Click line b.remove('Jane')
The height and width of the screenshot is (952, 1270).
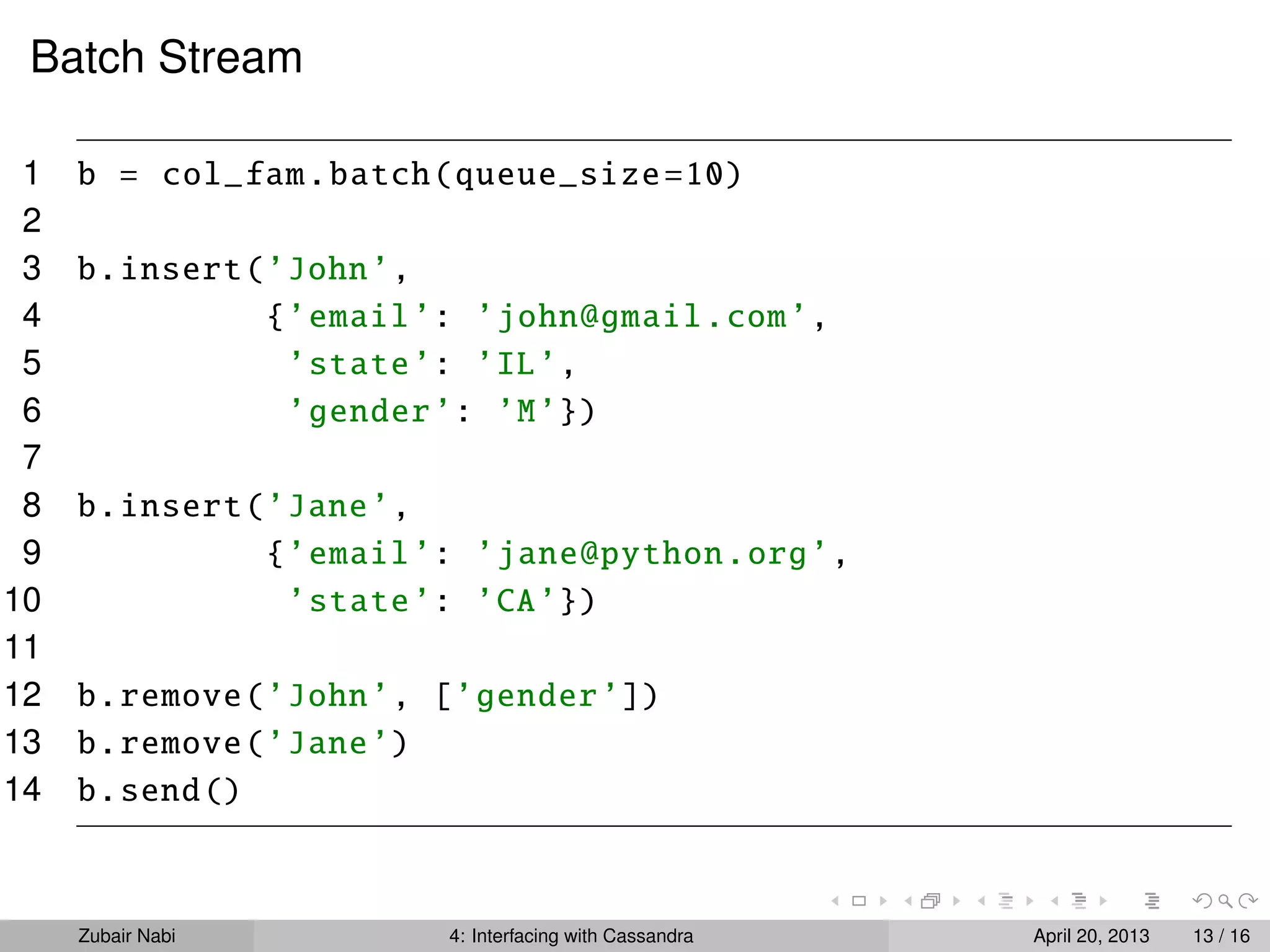pyautogui.click(x=242, y=744)
